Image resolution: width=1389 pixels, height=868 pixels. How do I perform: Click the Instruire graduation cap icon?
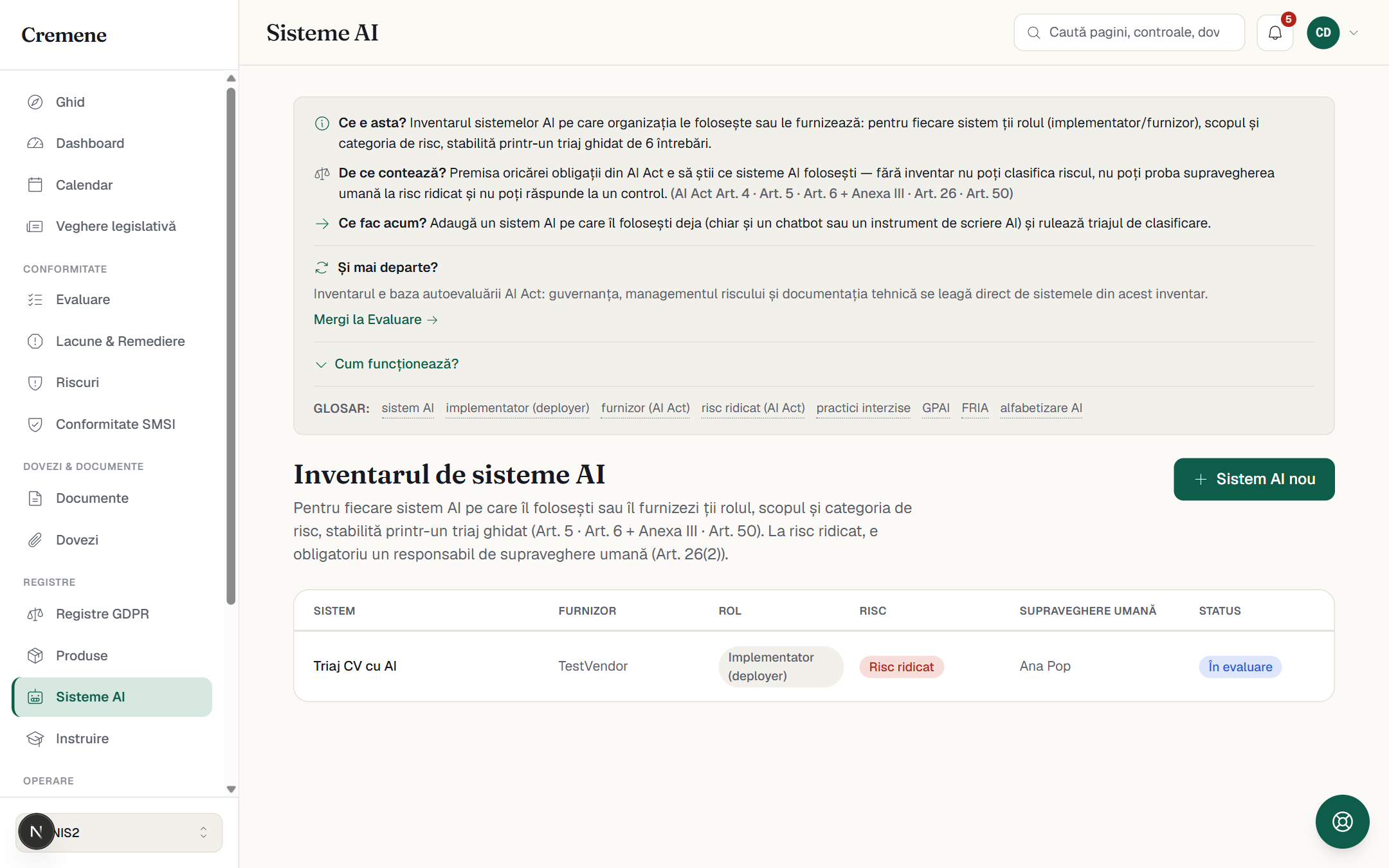click(x=35, y=739)
